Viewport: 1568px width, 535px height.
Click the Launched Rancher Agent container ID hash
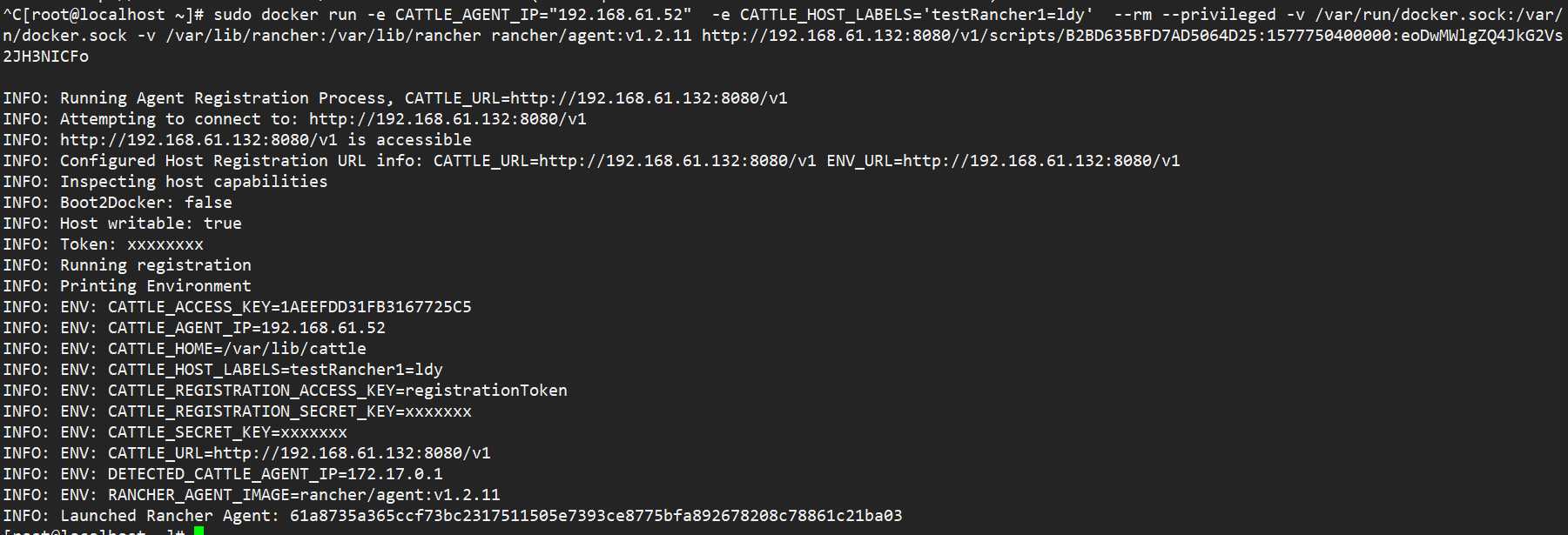click(x=596, y=516)
